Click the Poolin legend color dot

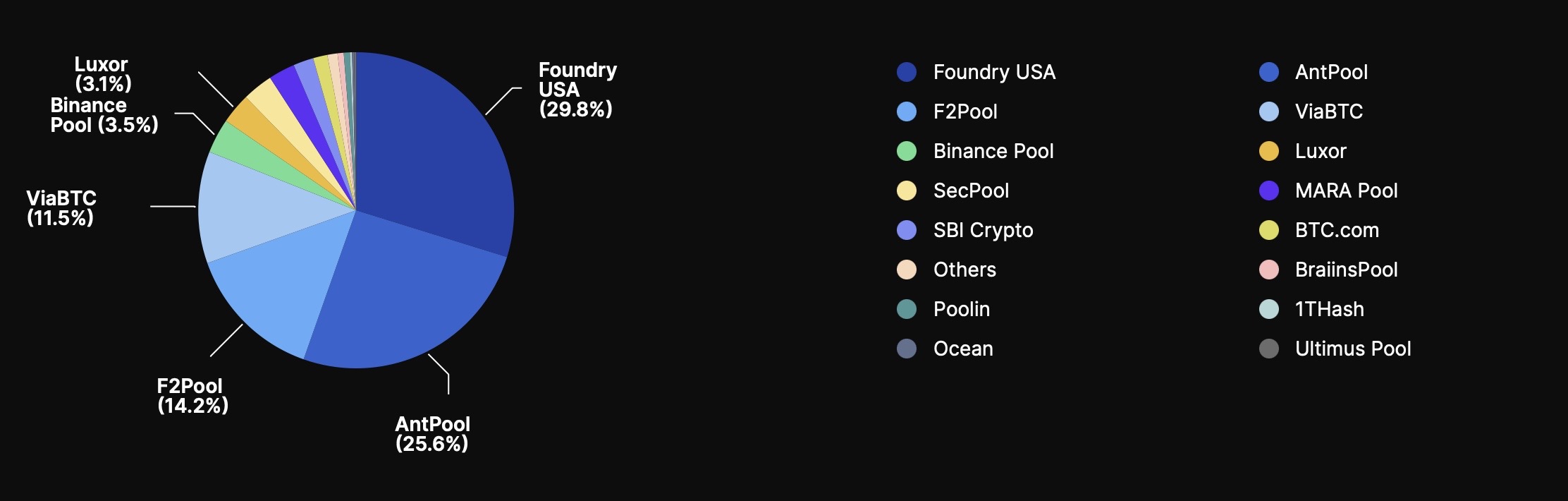click(x=906, y=309)
